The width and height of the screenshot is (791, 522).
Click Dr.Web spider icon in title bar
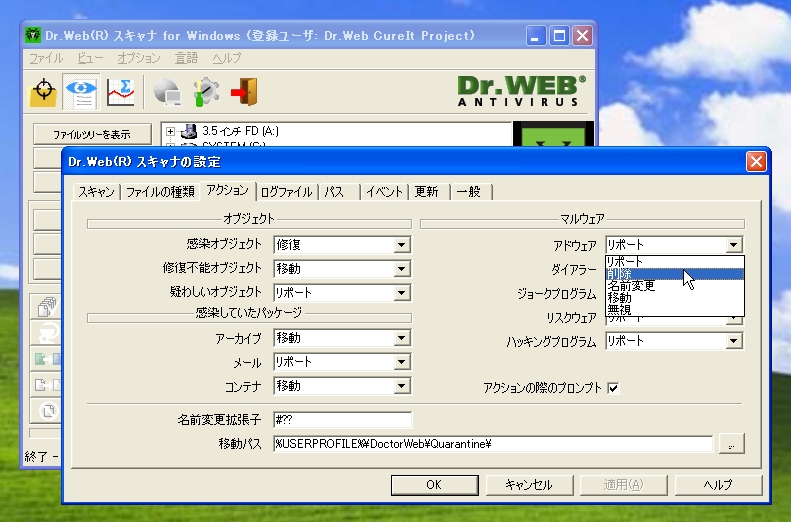[x=33, y=35]
